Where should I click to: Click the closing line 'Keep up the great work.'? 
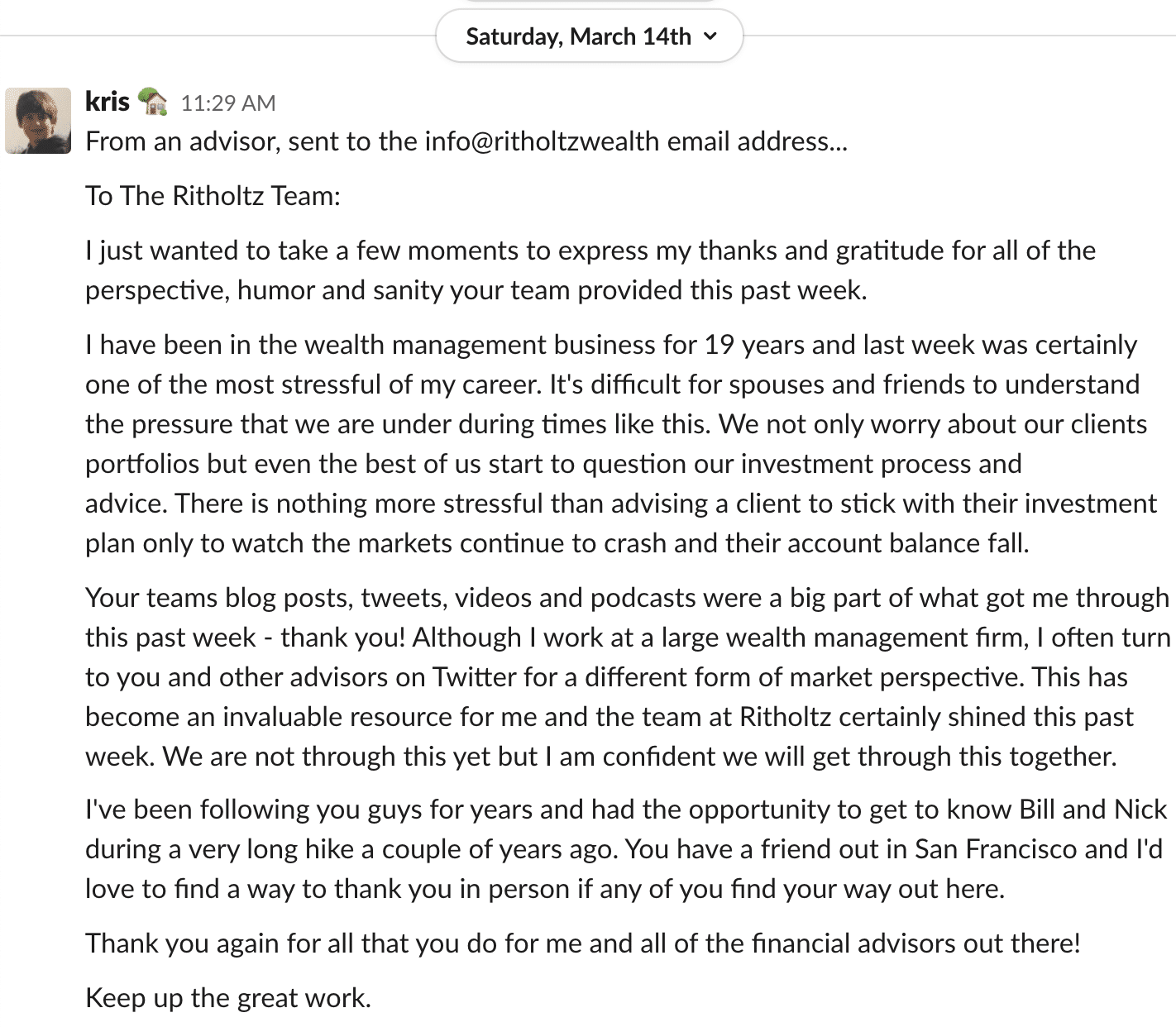click(x=228, y=998)
